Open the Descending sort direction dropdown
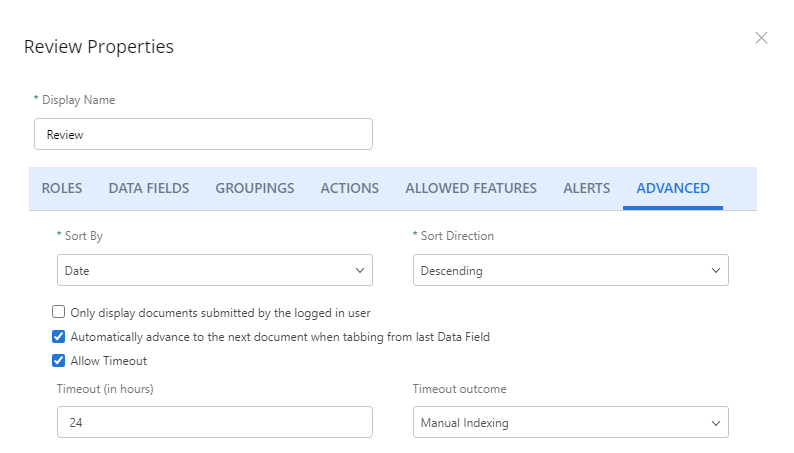Image resolution: width=794 pixels, height=453 pixels. click(x=571, y=270)
